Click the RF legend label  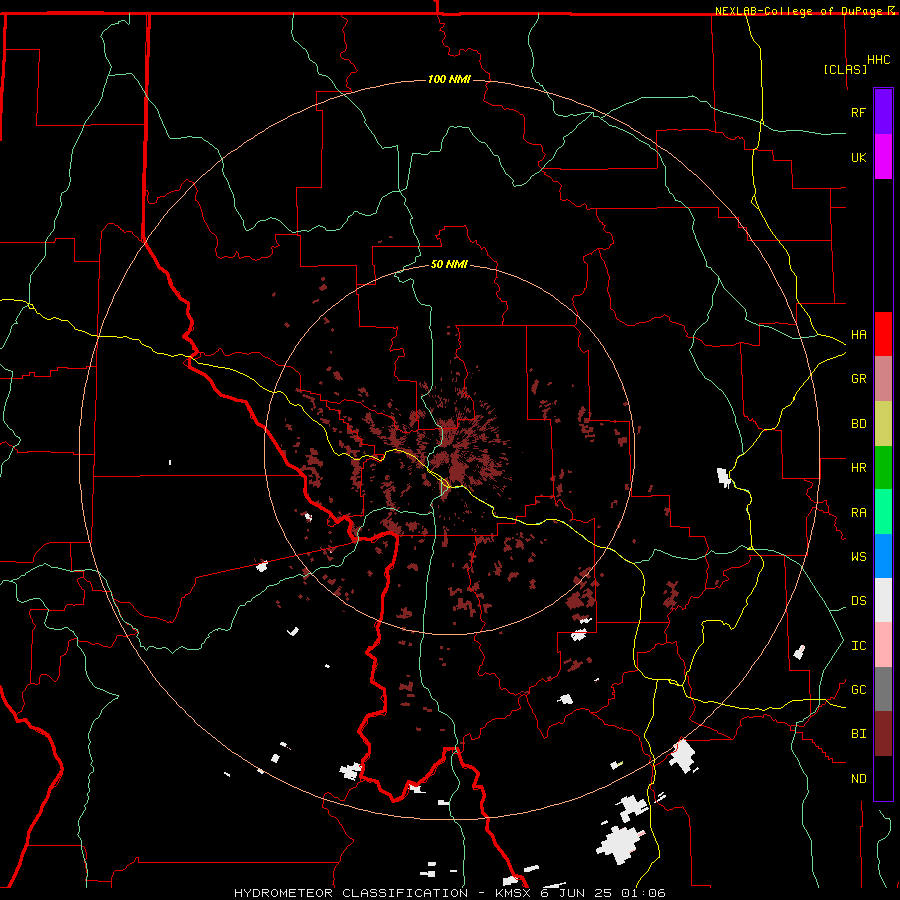pyautogui.click(x=858, y=112)
